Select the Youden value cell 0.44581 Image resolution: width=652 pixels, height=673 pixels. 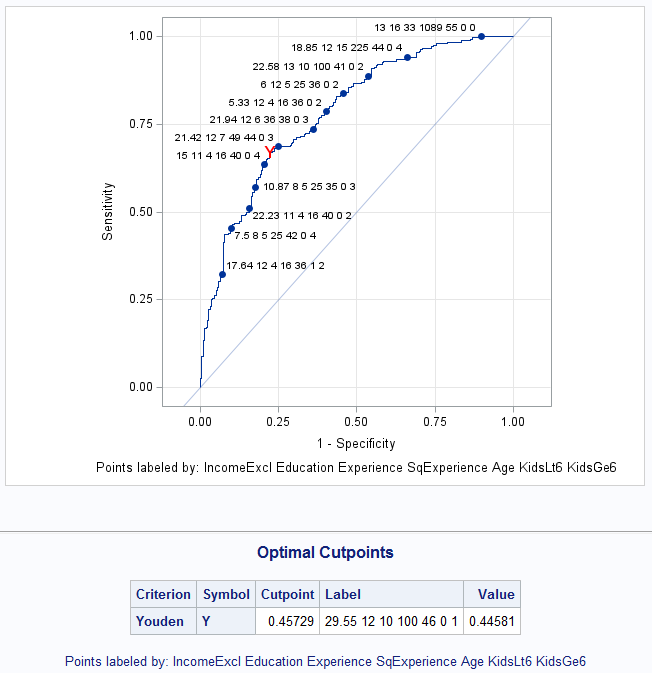492,621
